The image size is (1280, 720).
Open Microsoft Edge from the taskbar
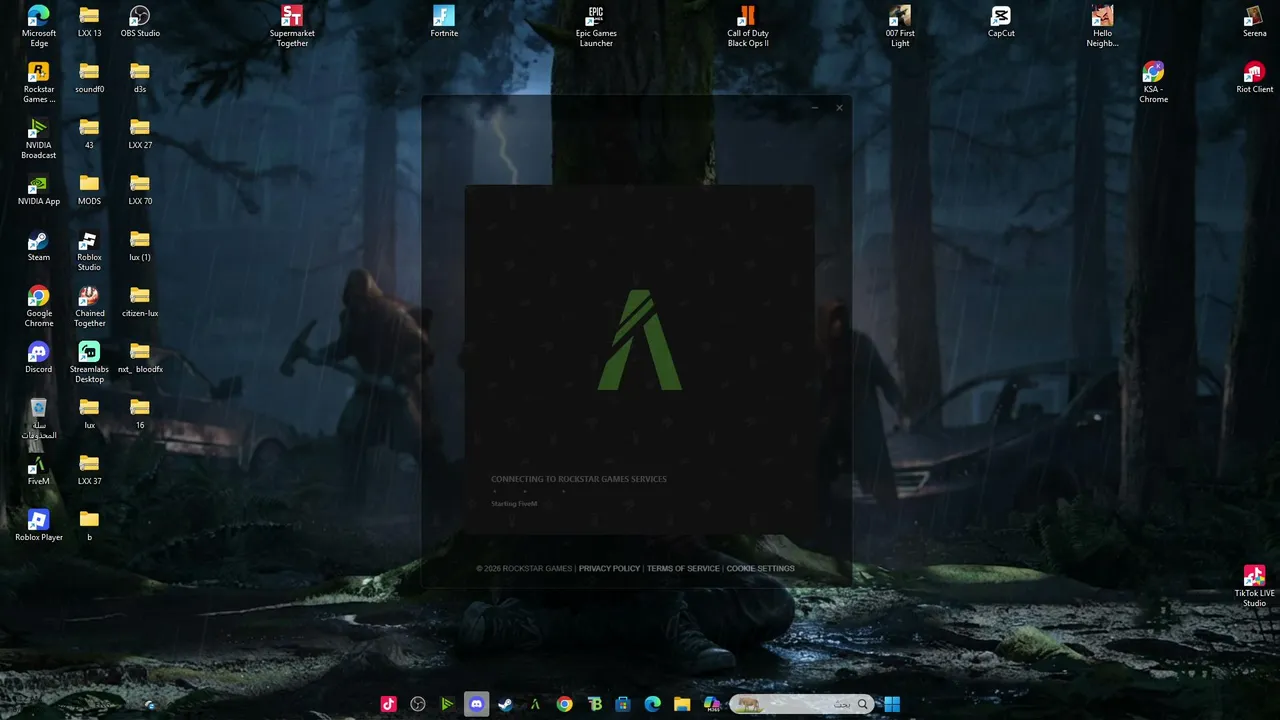pos(653,704)
